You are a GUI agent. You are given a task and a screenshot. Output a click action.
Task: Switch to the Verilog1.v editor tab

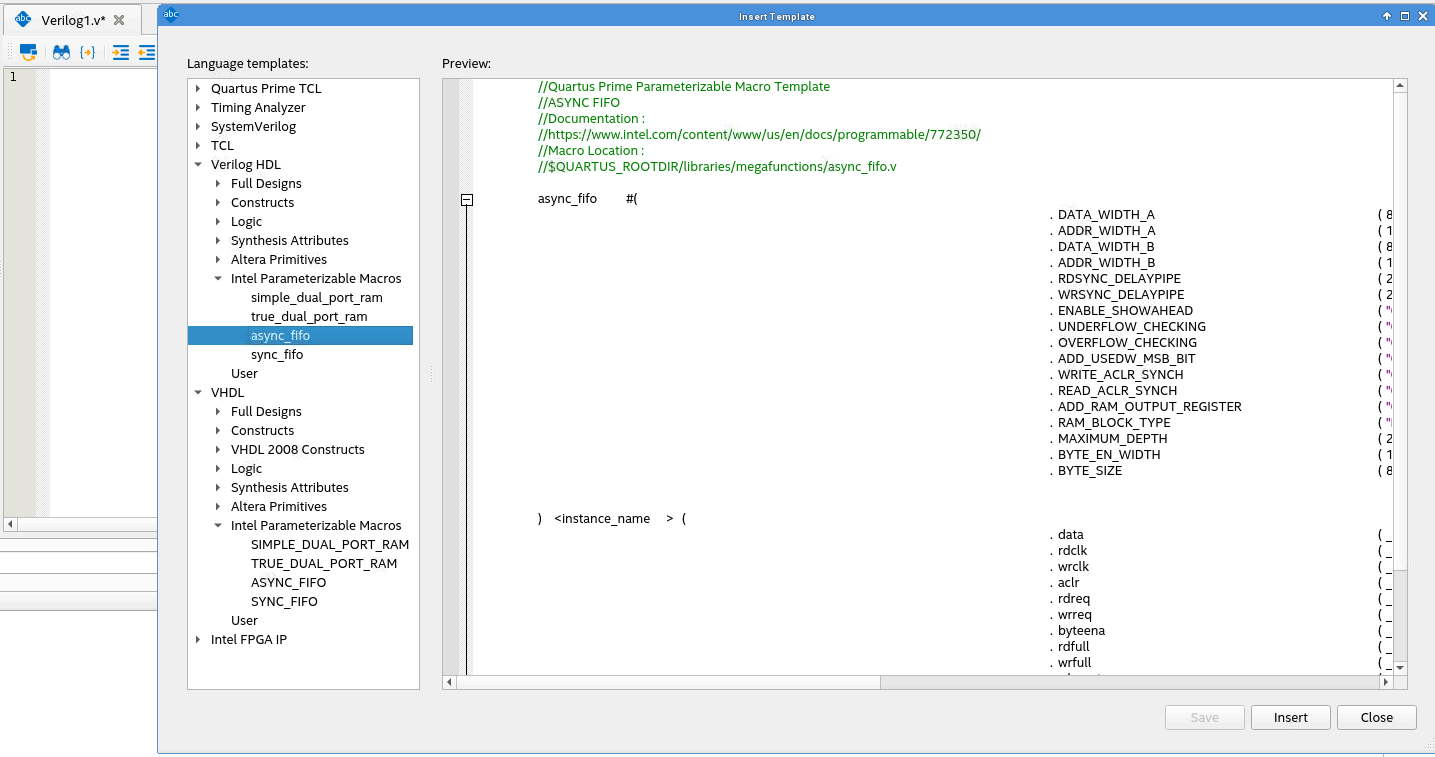[x=72, y=20]
